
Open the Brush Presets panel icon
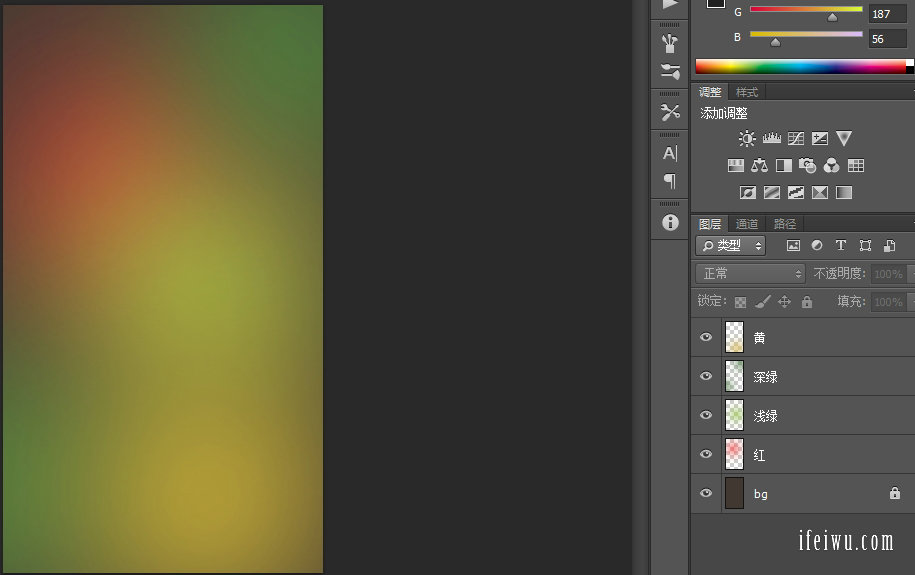coord(670,43)
